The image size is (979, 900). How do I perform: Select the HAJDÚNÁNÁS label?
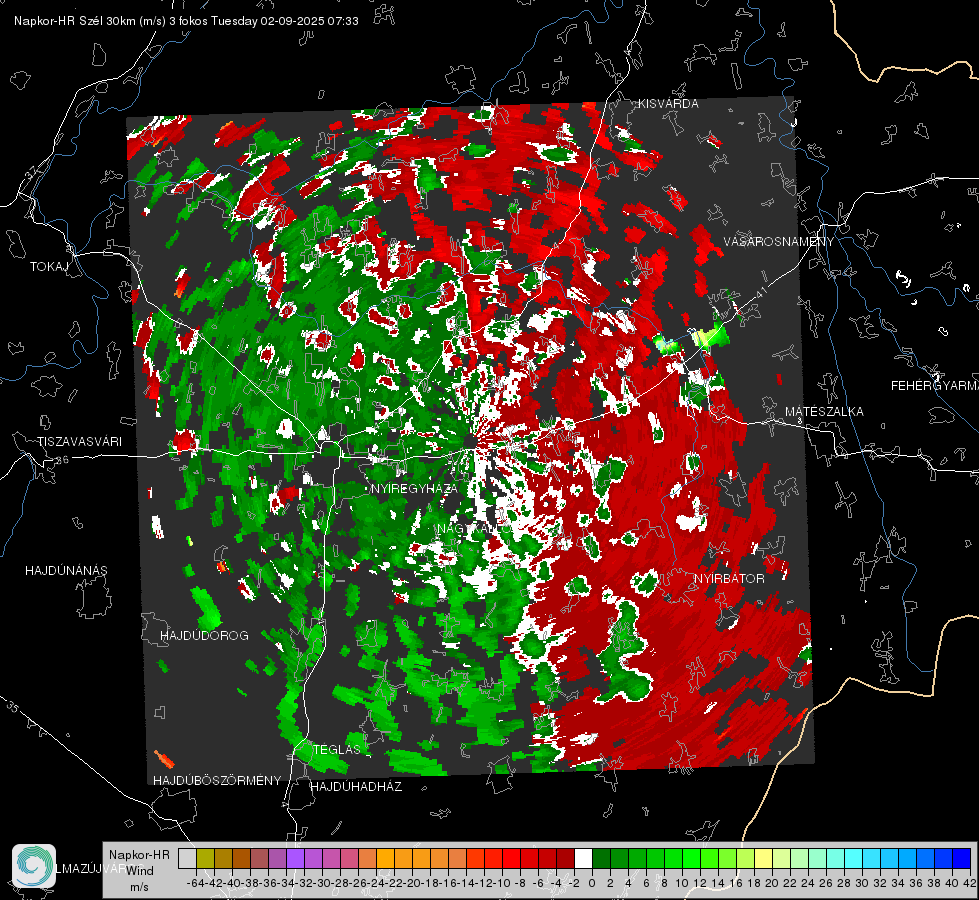coord(66,571)
